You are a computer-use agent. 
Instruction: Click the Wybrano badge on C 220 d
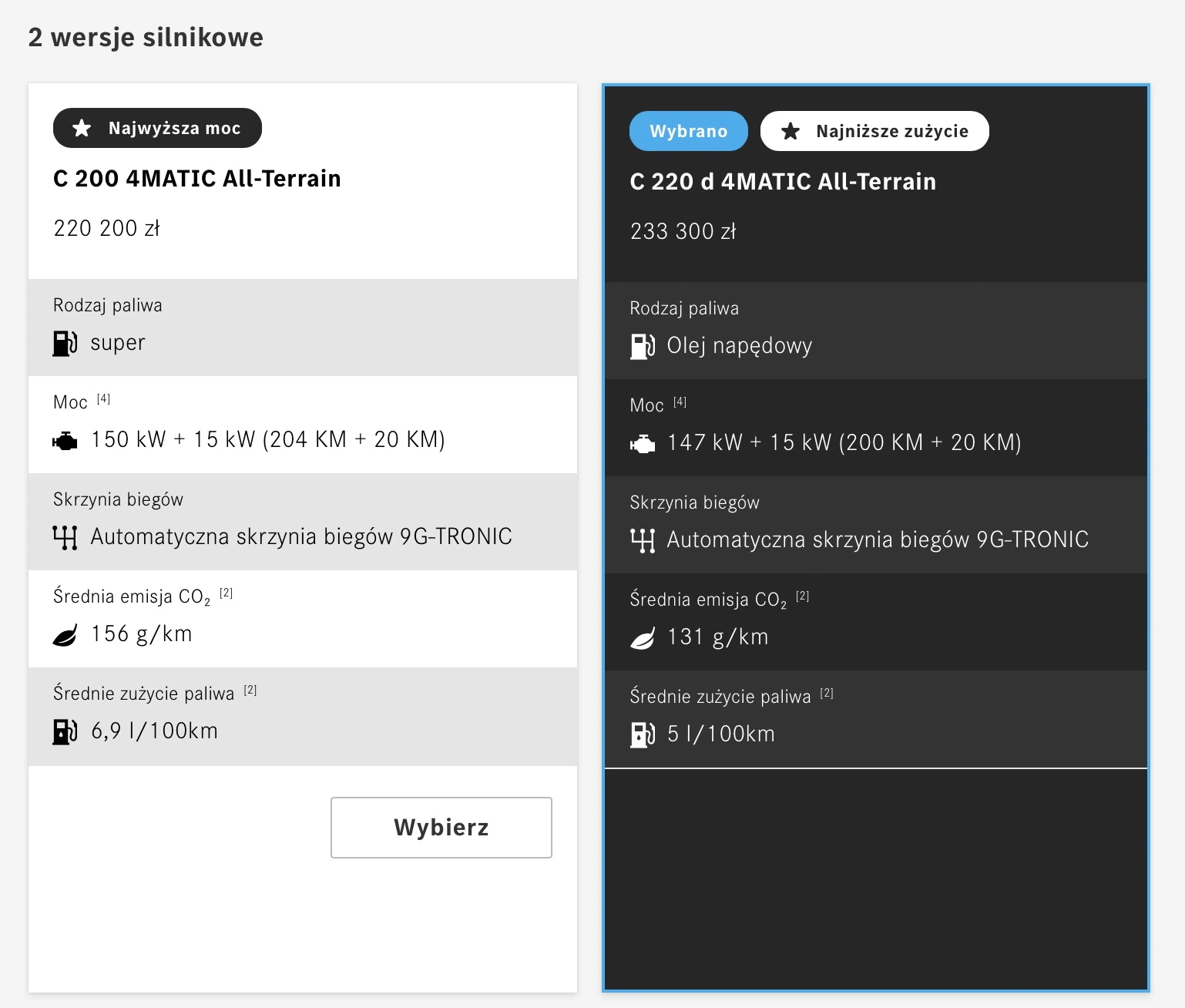point(689,131)
